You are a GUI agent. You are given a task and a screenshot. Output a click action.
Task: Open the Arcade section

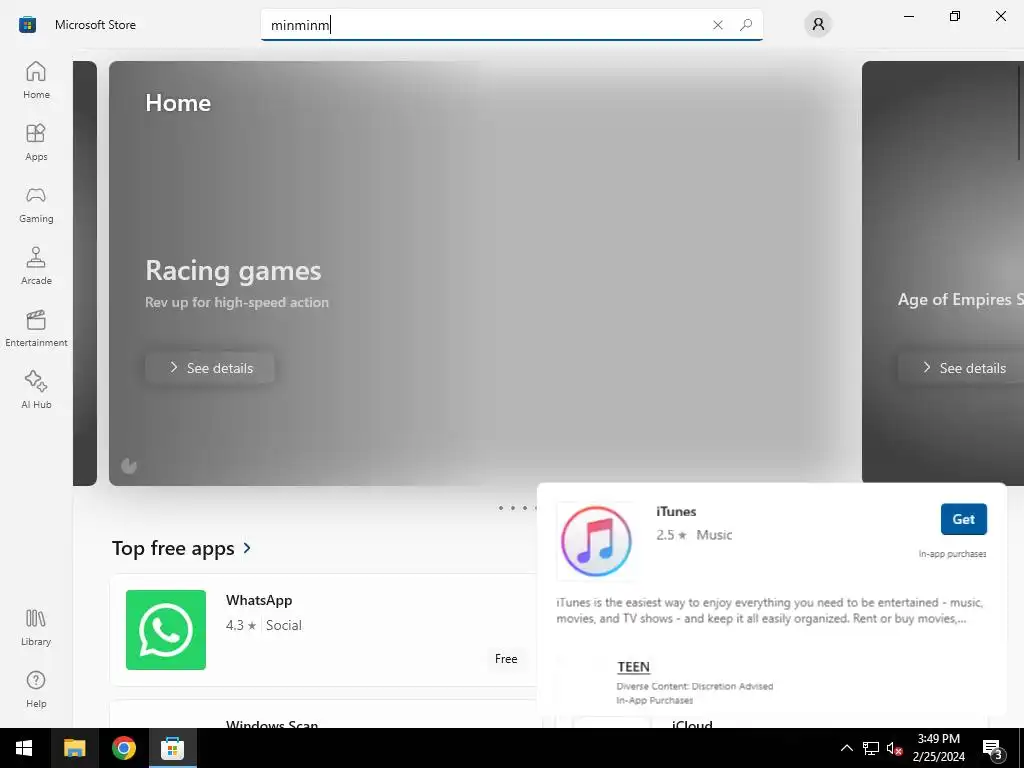[36, 266]
